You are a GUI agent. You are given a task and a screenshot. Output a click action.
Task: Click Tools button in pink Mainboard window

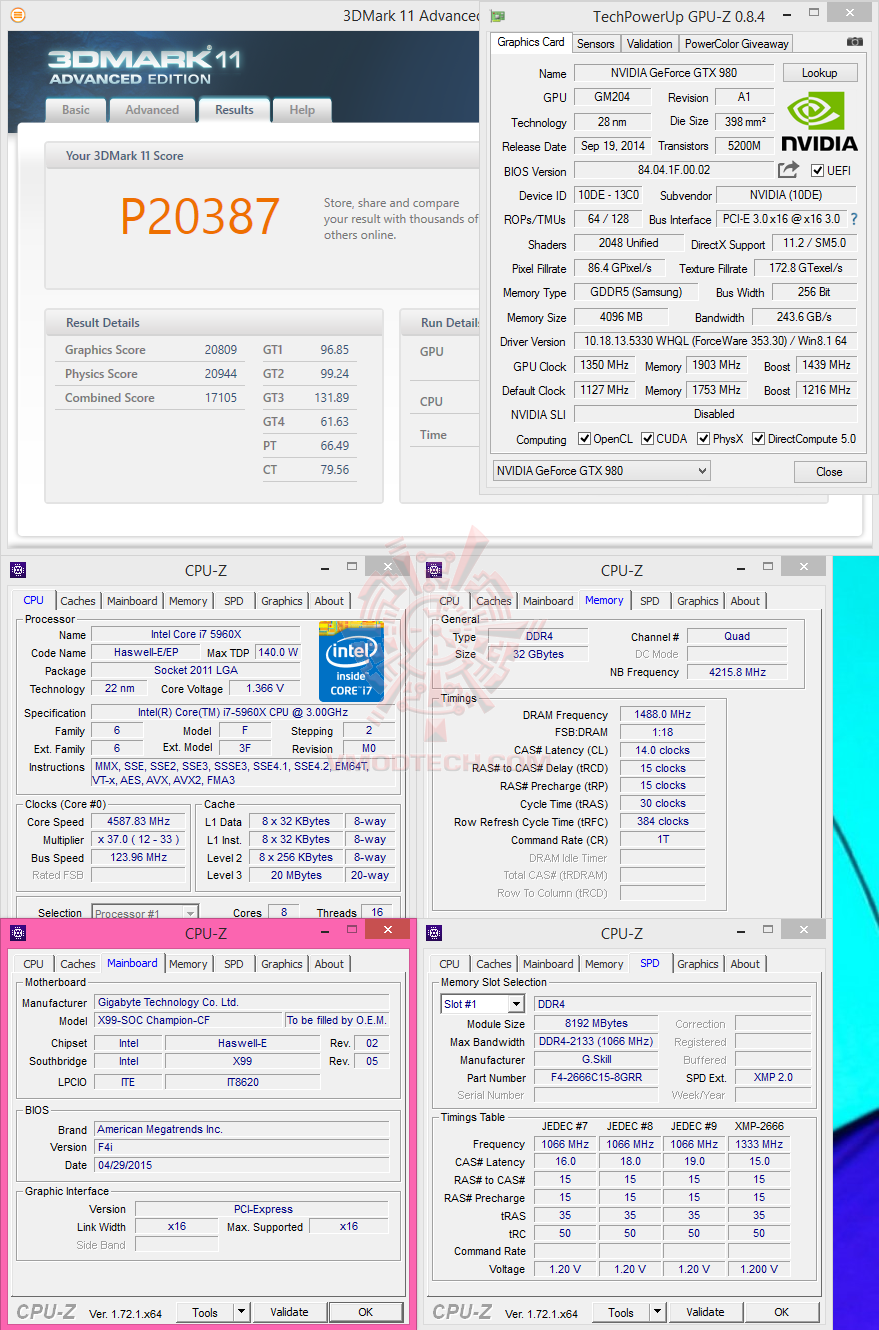click(205, 1312)
